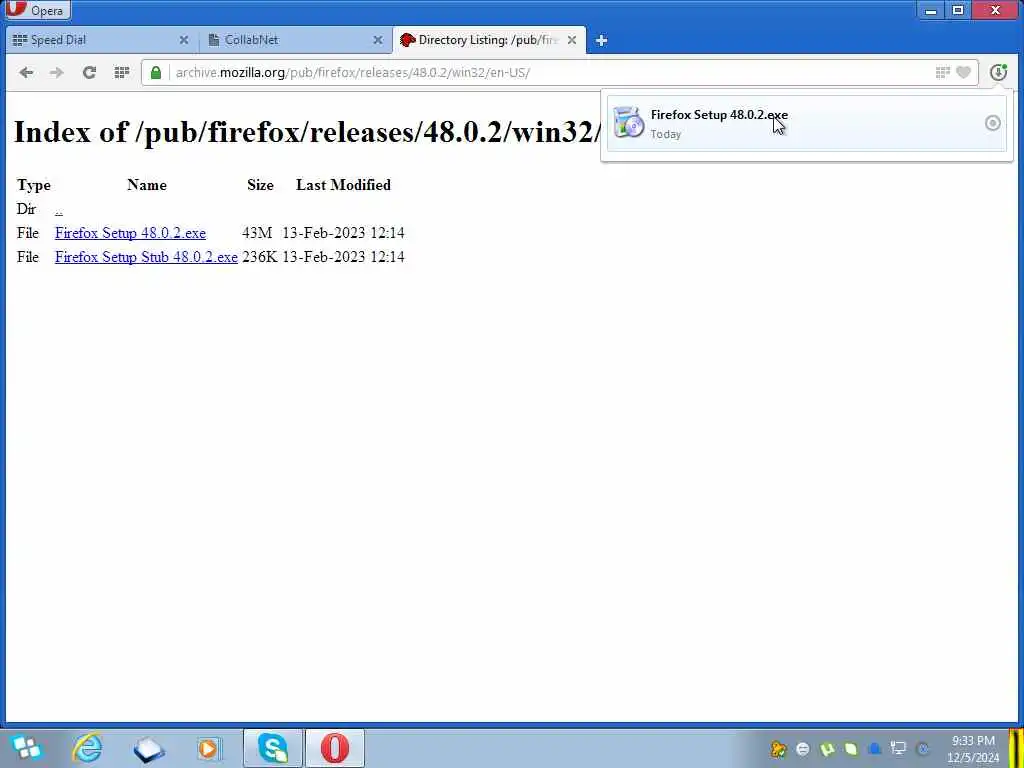The height and width of the screenshot is (768, 1024).
Task: Click the Firefox Setup installer icon in downloads
Action: coord(629,122)
